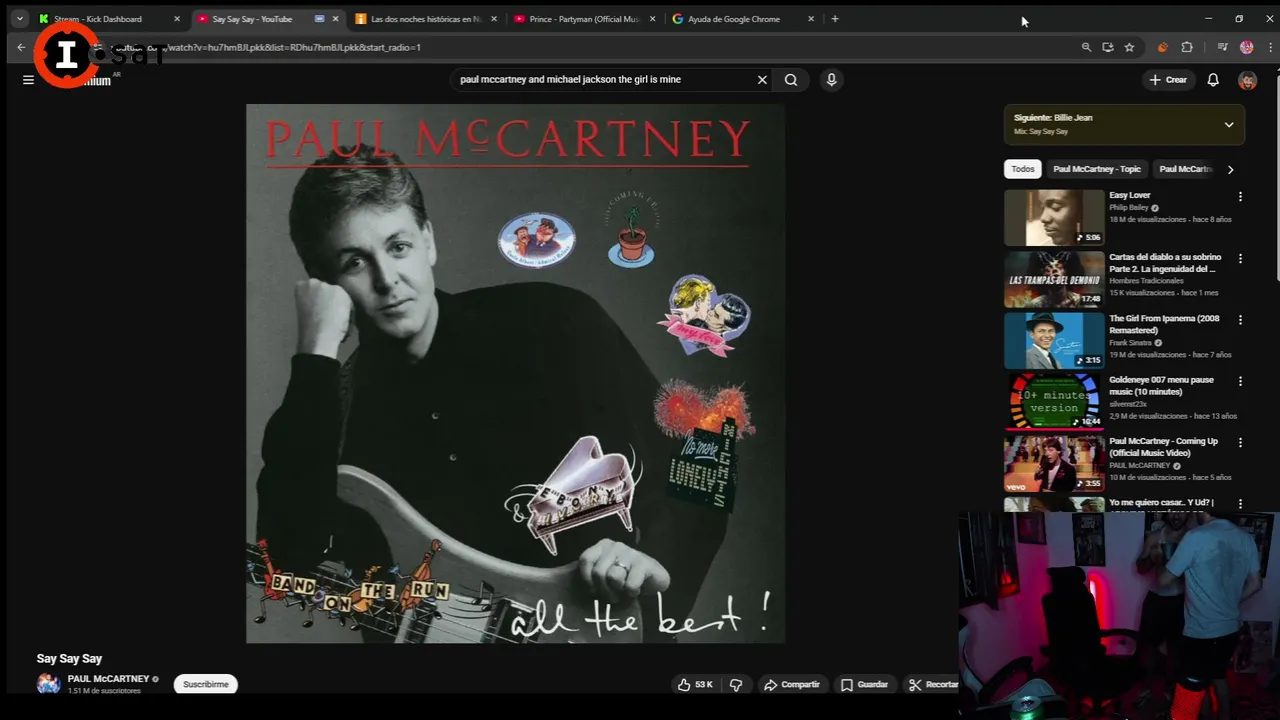Click the media indicator on Say Say Say tab
The width and height of the screenshot is (1280, 720).
click(319, 19)
